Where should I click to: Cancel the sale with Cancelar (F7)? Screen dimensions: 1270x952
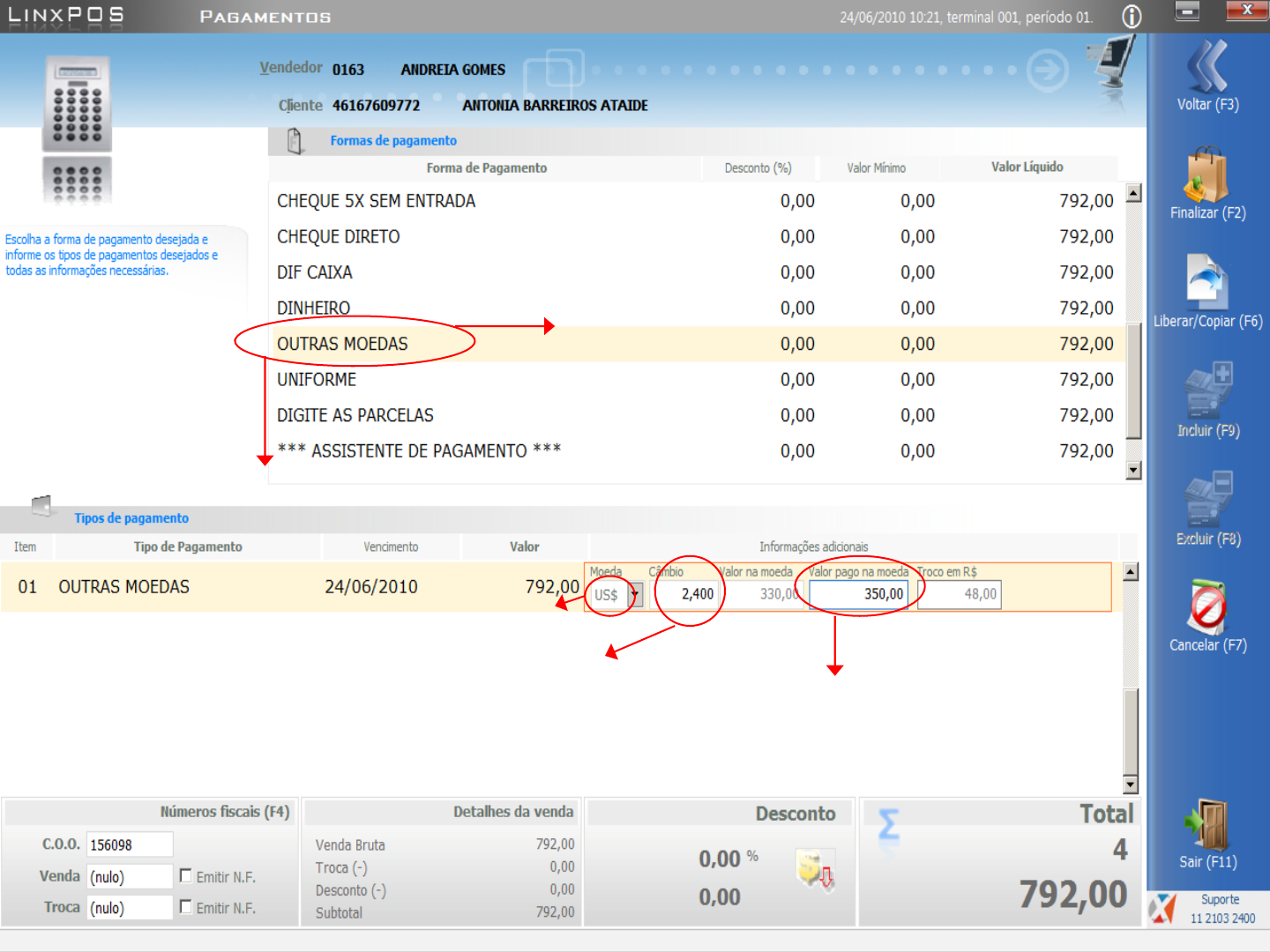[x=1207, y=616]
